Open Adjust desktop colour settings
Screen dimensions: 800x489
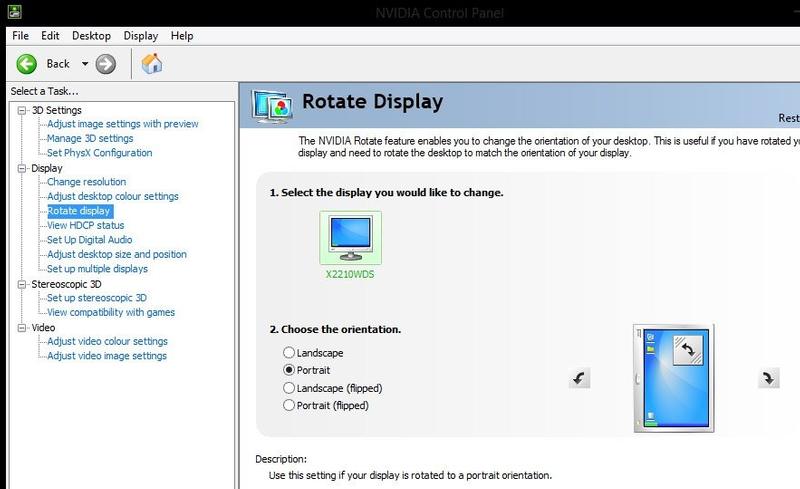pyautogui.click(x=113, y=197)
